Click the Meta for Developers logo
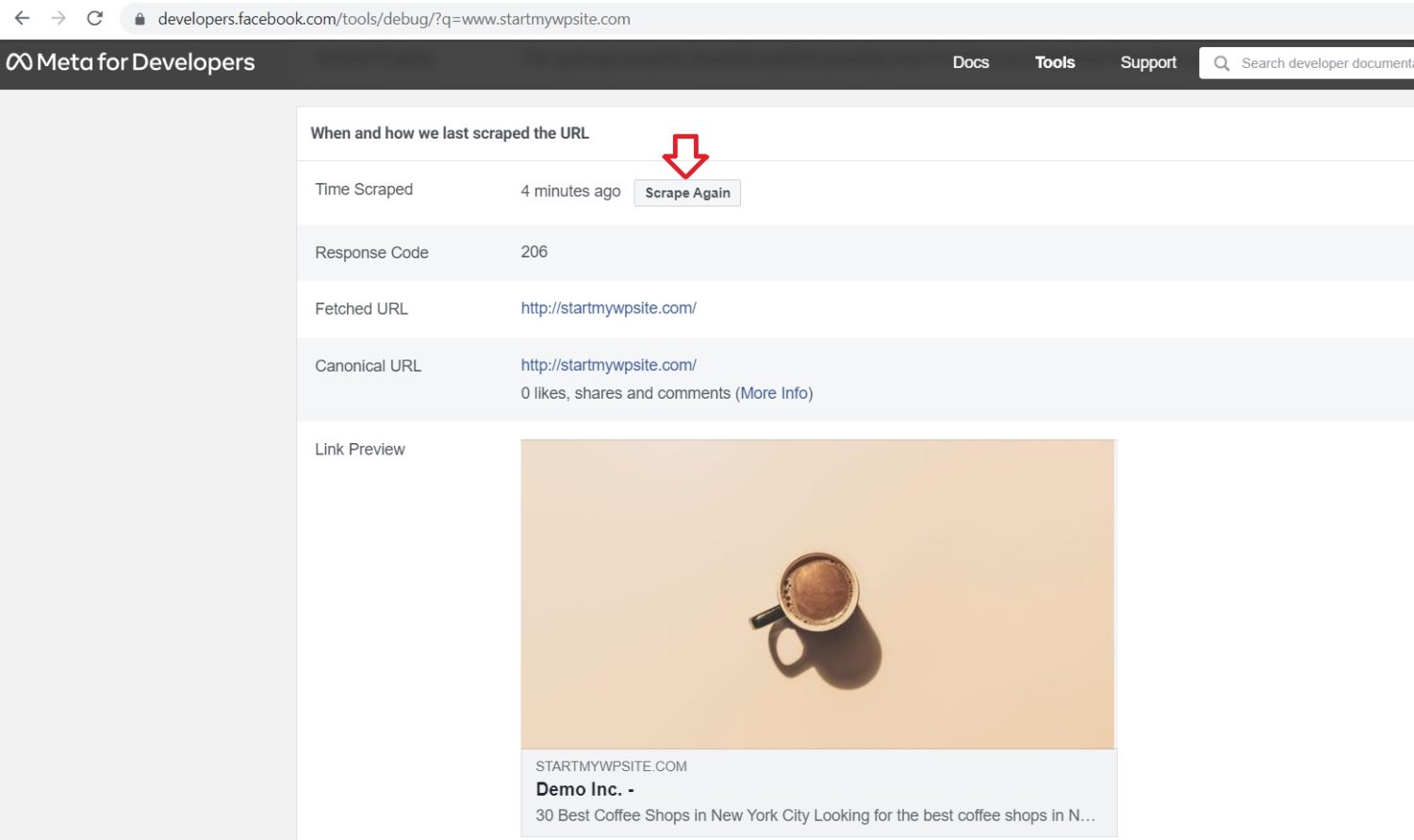 (x=132, y=62)
